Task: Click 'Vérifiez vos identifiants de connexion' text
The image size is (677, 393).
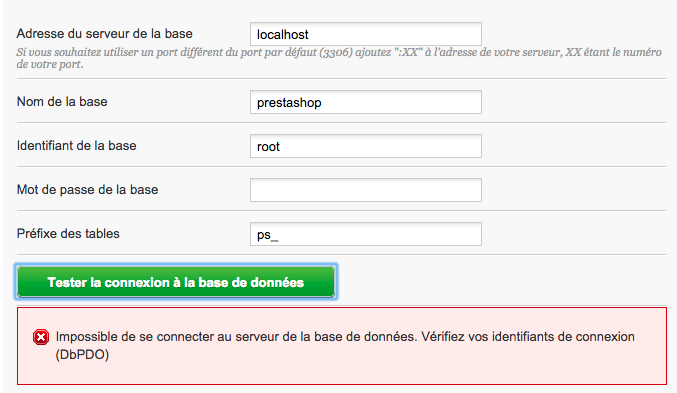Action: 528,337
